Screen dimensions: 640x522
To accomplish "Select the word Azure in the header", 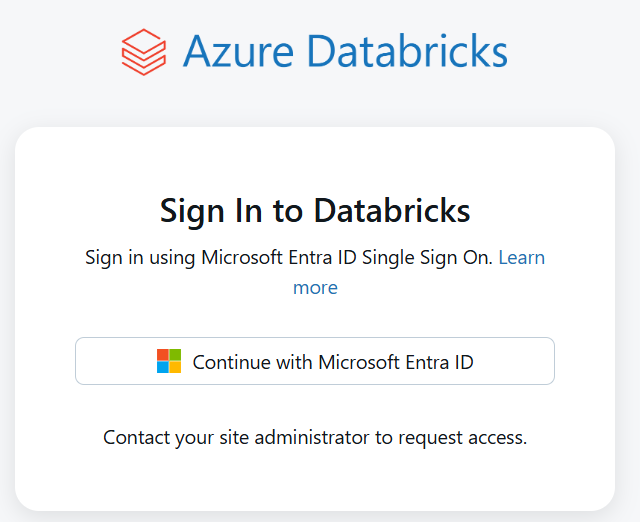I will 238,51.
